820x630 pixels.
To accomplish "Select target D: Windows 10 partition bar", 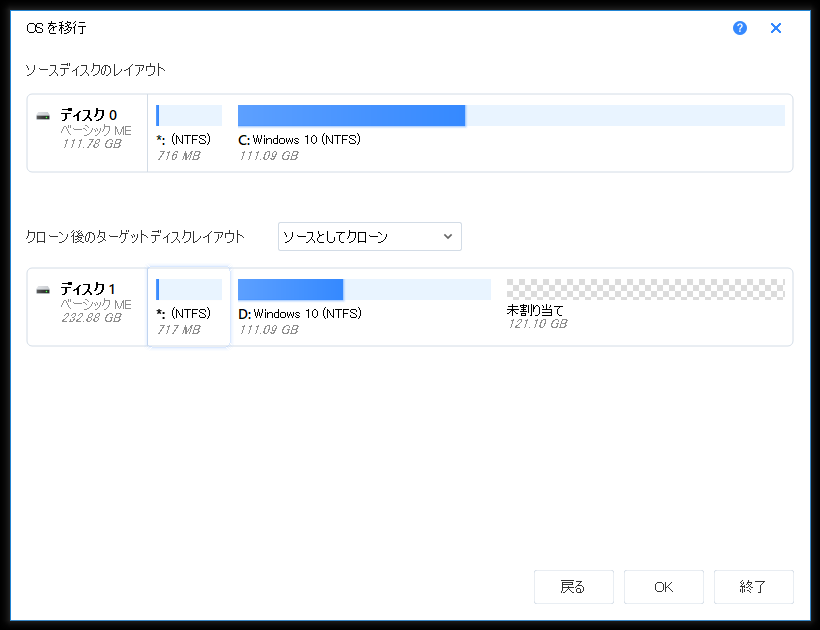I will 364,290.
